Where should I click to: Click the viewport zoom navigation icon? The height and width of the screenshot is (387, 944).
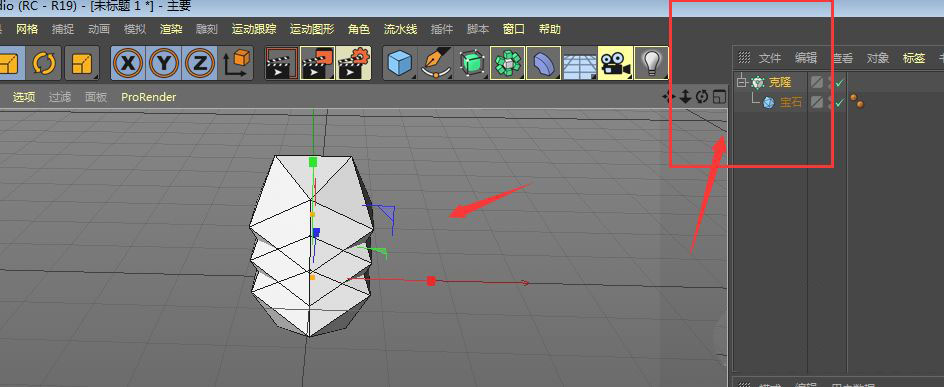click(x=685, y=96)
